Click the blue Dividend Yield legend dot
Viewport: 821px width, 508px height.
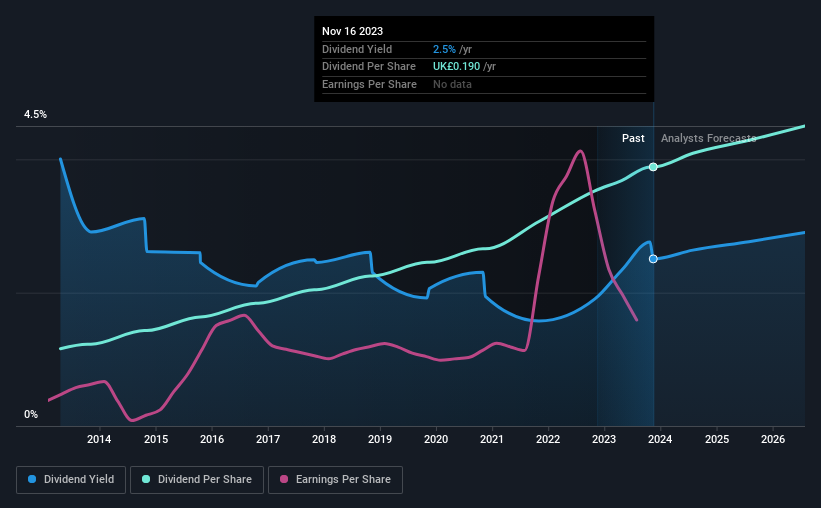click(x=32, y=479)
